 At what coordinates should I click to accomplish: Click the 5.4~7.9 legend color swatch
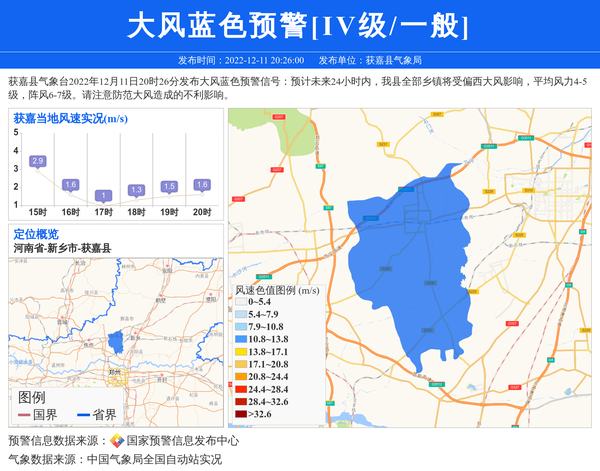[241, 314]
